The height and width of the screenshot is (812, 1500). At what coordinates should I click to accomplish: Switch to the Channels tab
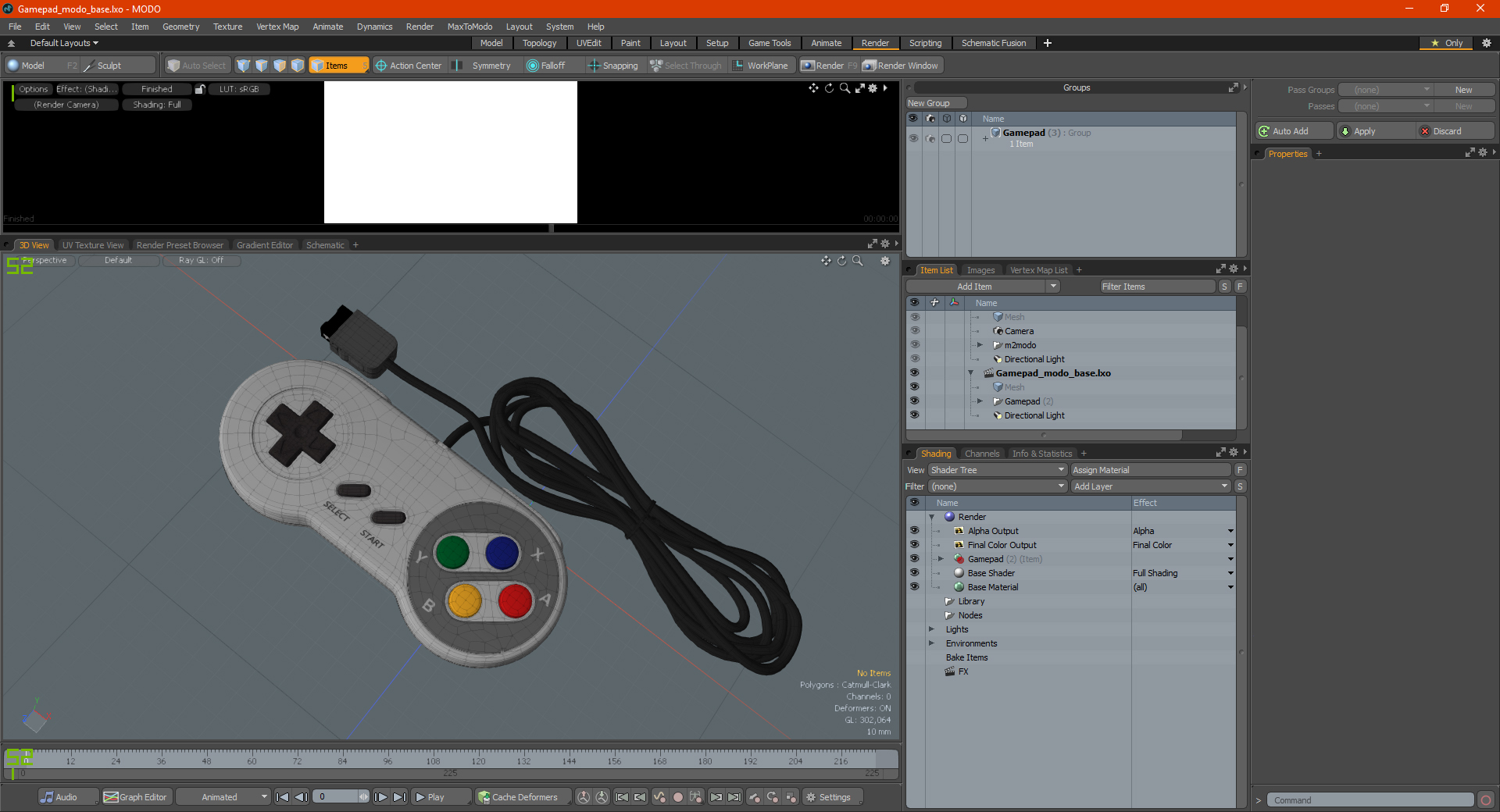tap(982, 454)
